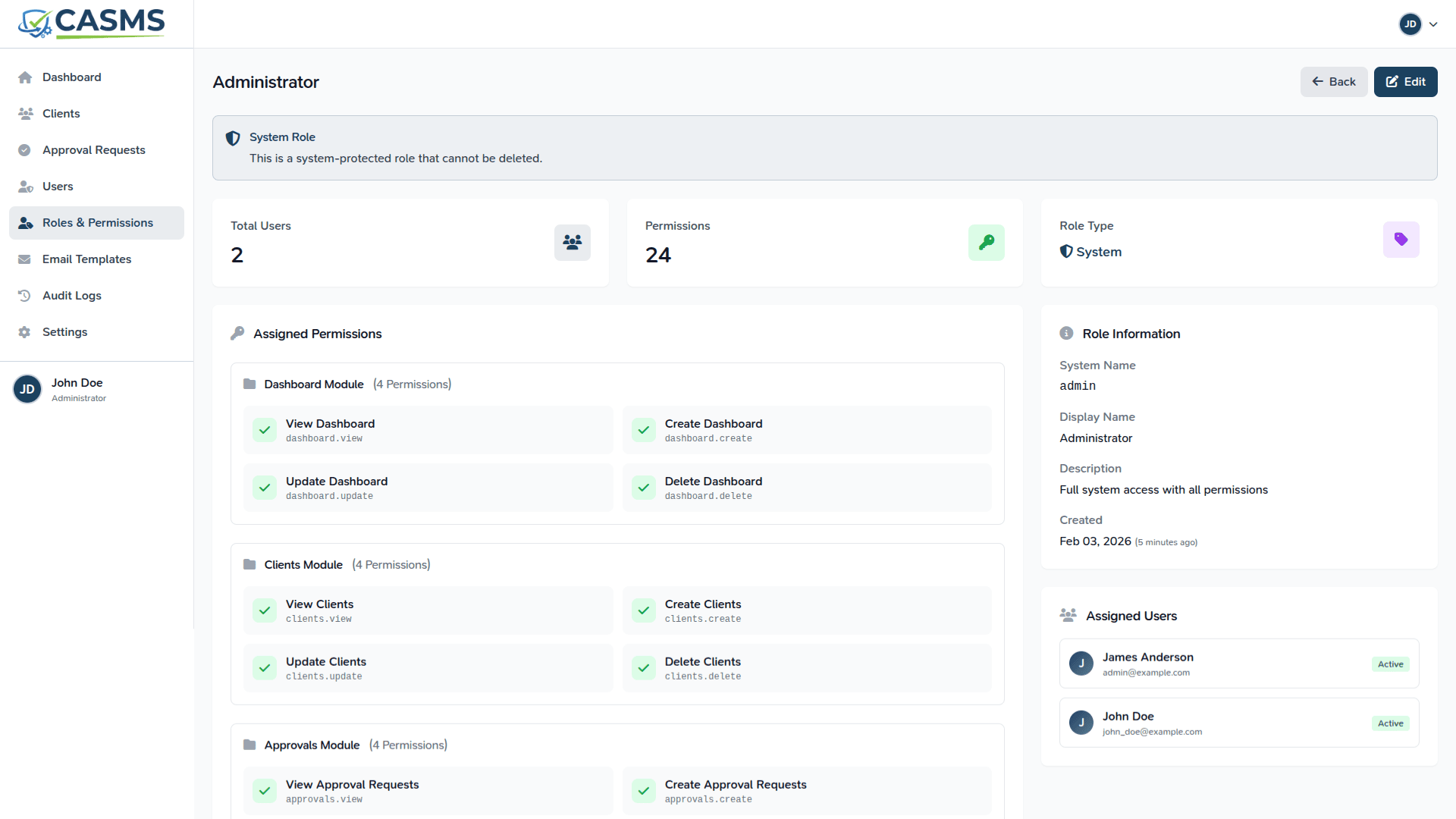Open the John Doe assigned user card
Image resolution: width=1456 pixels, height=819 pixels.
pos(1238,723)
